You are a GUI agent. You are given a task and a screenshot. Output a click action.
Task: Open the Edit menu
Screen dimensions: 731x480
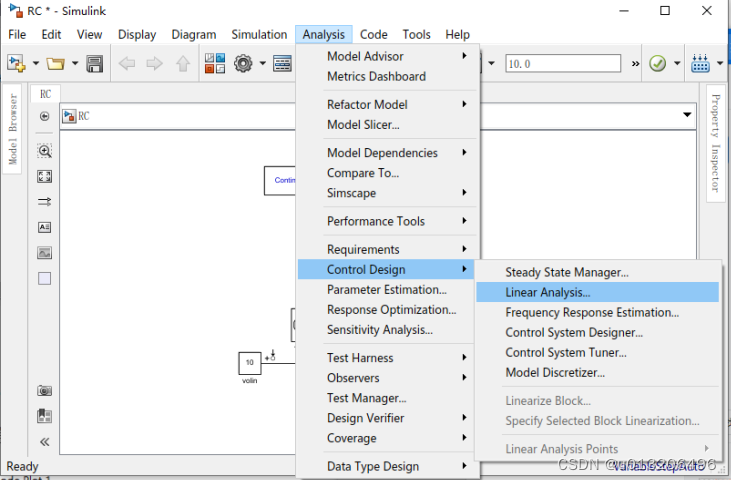(51, 34)
